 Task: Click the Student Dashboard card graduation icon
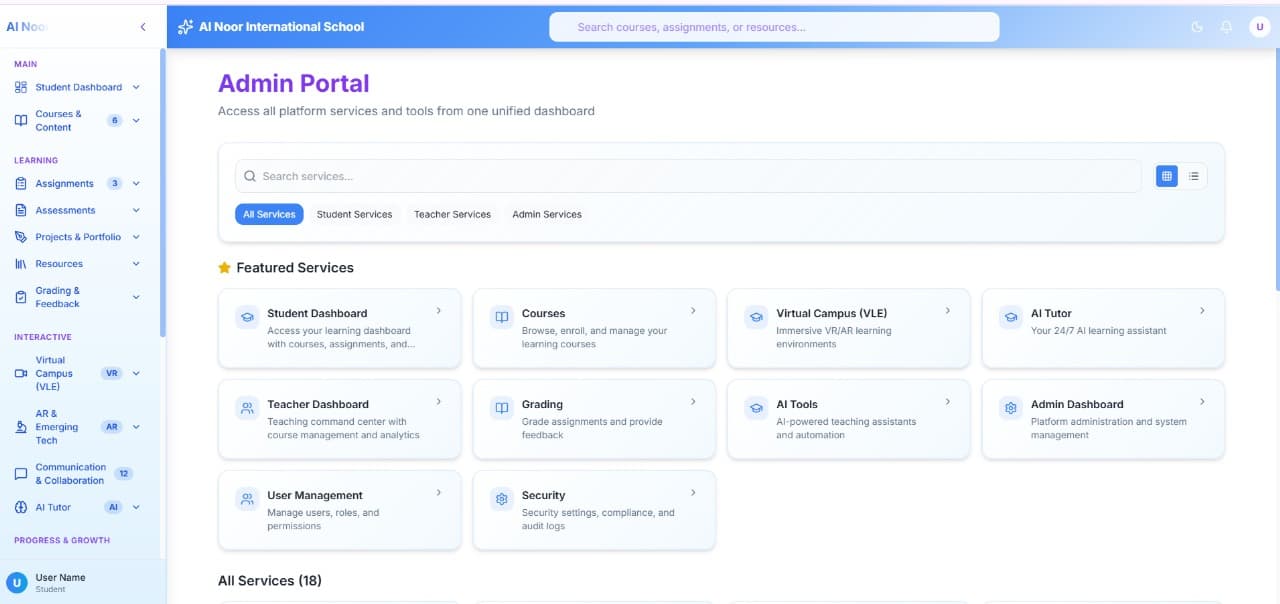[246, 317]
